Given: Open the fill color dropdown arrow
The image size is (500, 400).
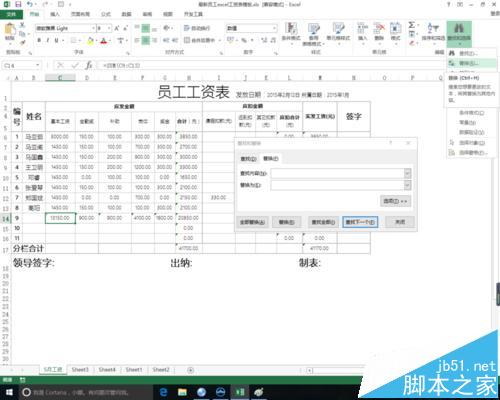Looking at the screenshot, I should coord(96,41).
